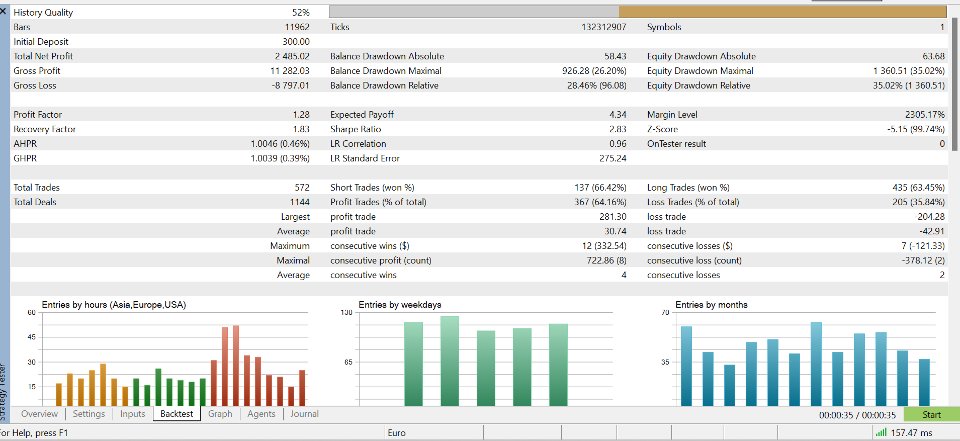The width and height of the screenshot is (960, 441).
Task: Click Balance Drawdown Absolute value 58.43
Action: coord(615,56)
